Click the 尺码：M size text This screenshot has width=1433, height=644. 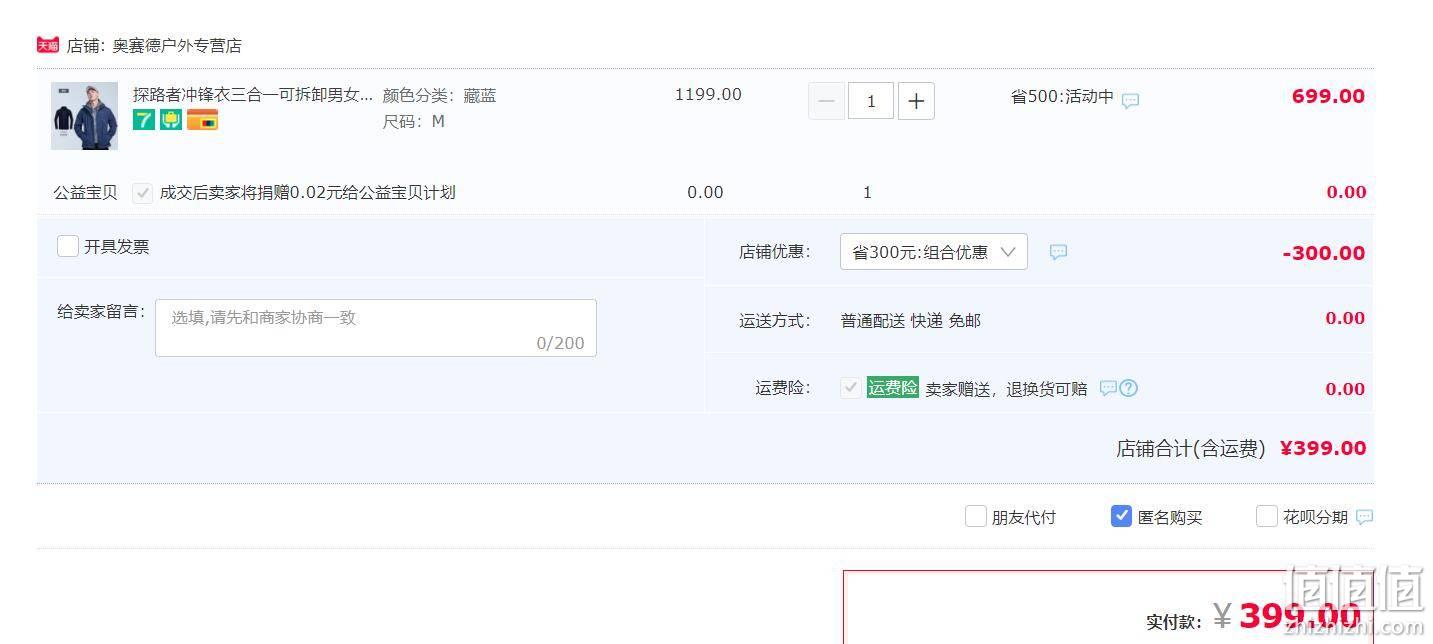[x=414, y=122]
